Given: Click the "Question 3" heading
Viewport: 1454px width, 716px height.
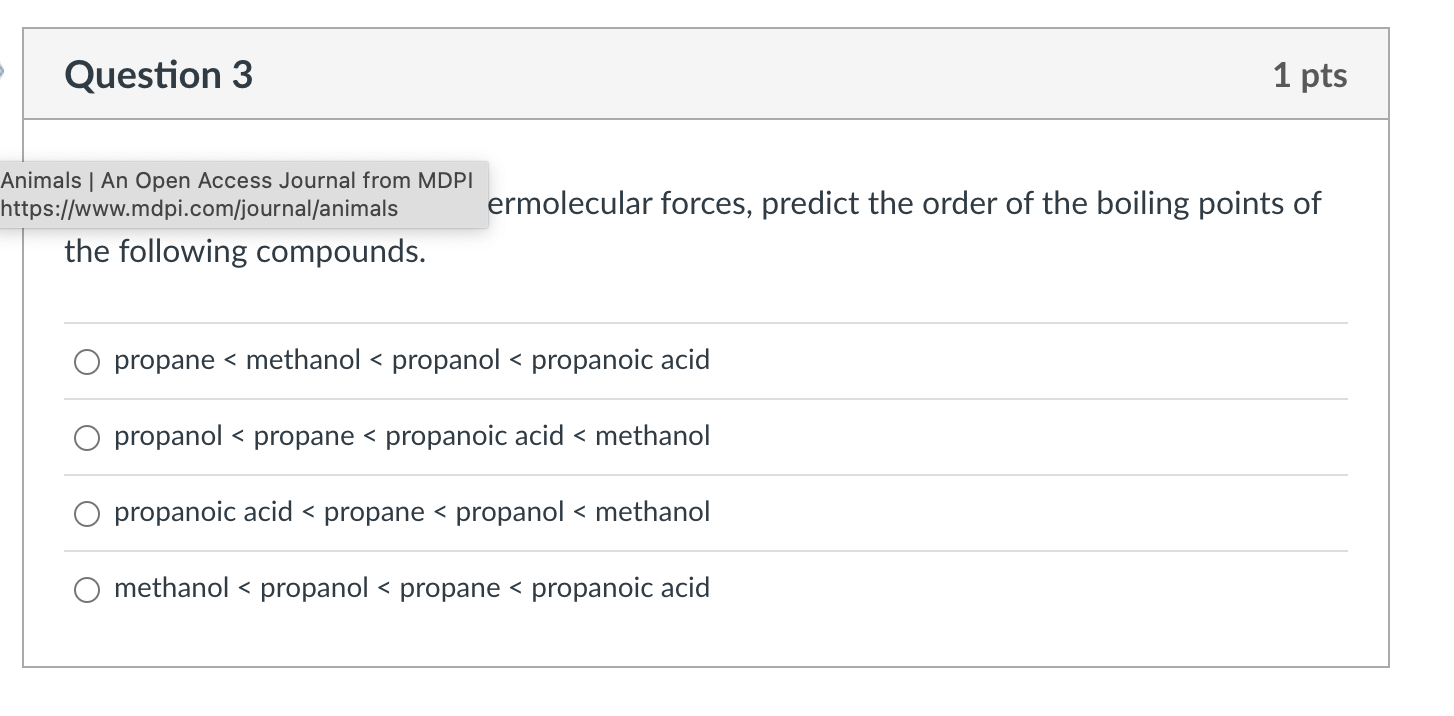Looking at the screenshot, I should (159, 75).
